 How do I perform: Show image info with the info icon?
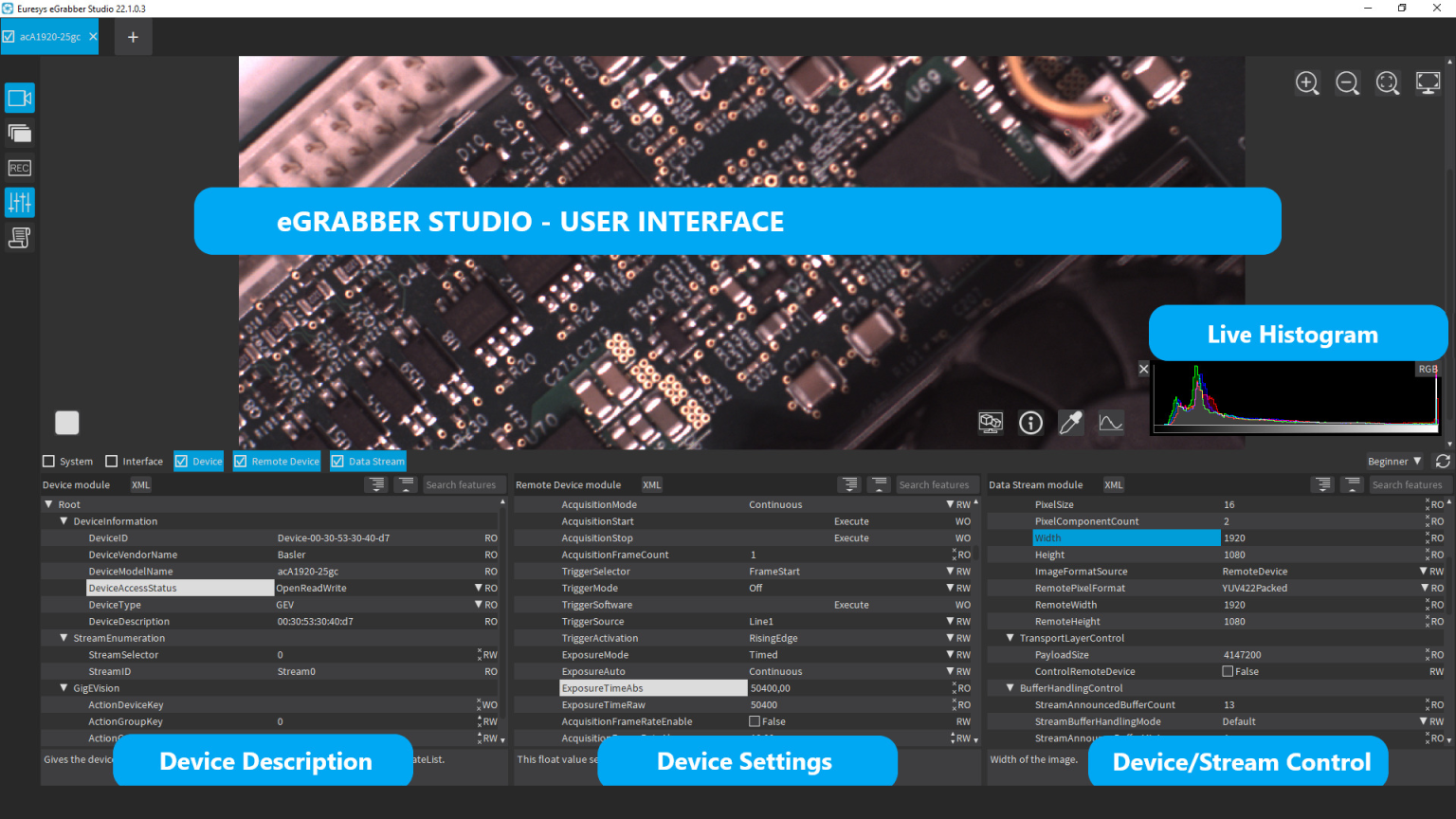point(1030,423)
